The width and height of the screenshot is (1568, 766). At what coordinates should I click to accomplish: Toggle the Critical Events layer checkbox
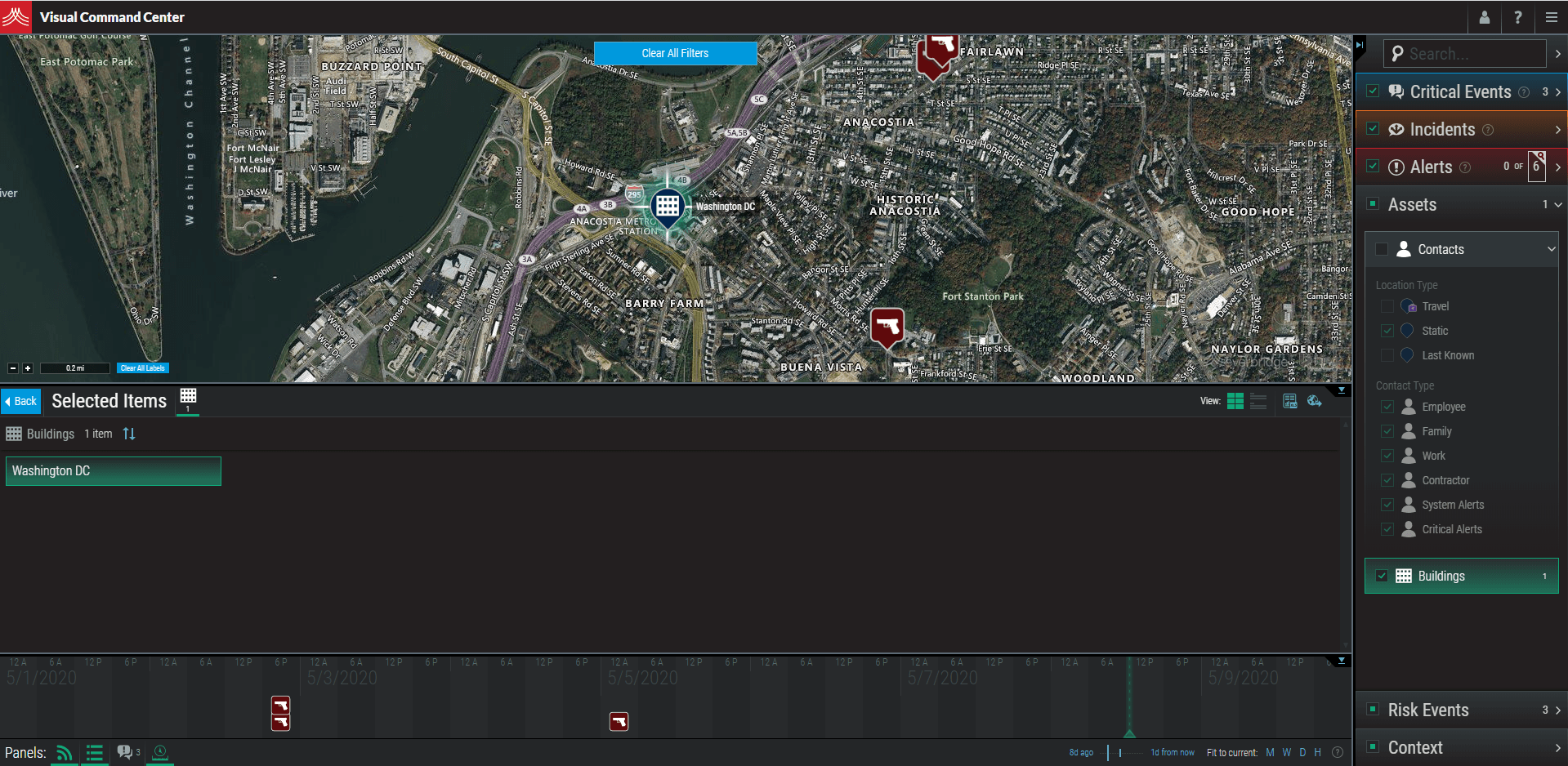1373,91
